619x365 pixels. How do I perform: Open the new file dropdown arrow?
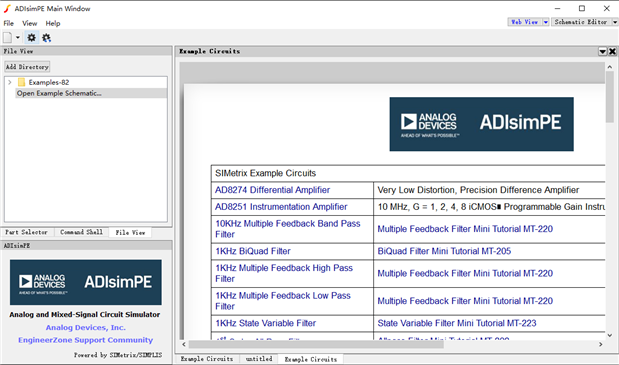click(x=18, y=38)
